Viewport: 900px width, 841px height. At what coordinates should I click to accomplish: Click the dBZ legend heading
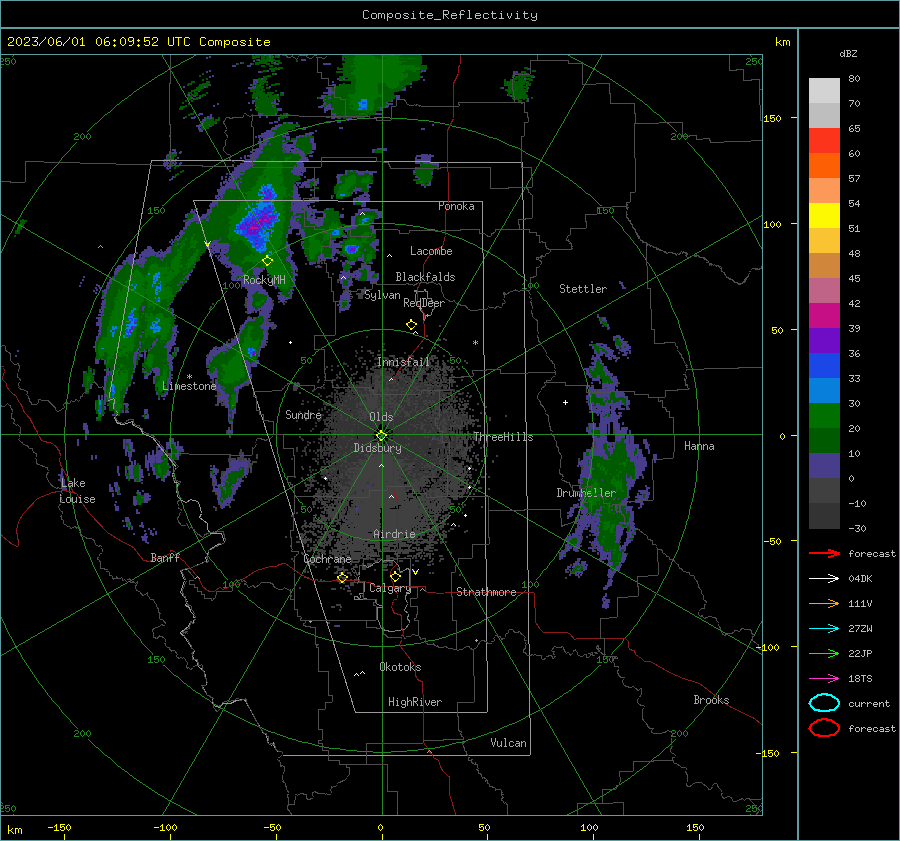click(848, 53)
